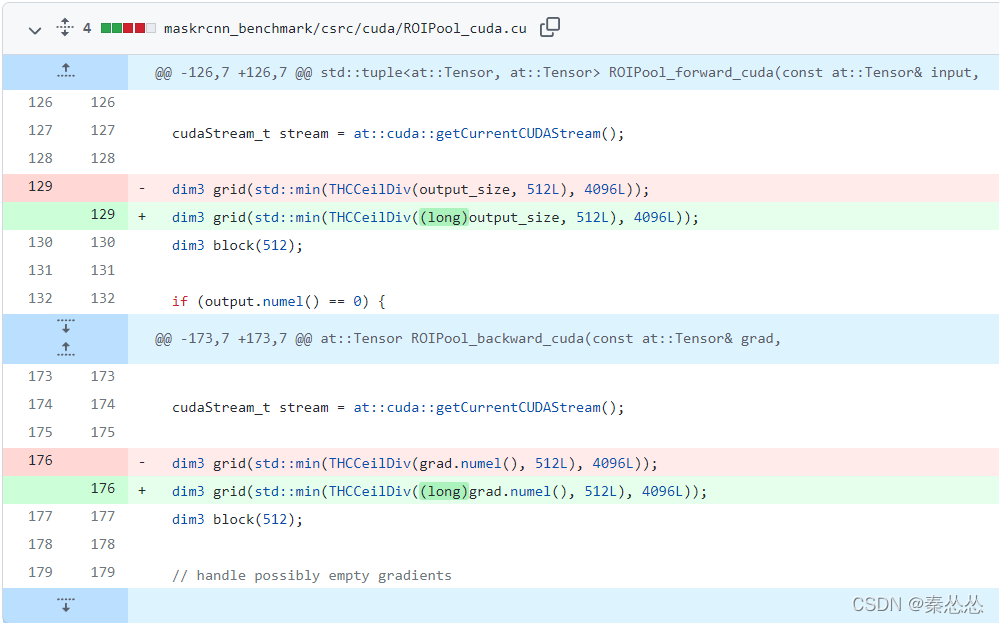Click the highlighted (long) on line 176
Screen dimensions: 999x623
click(444, 491)
